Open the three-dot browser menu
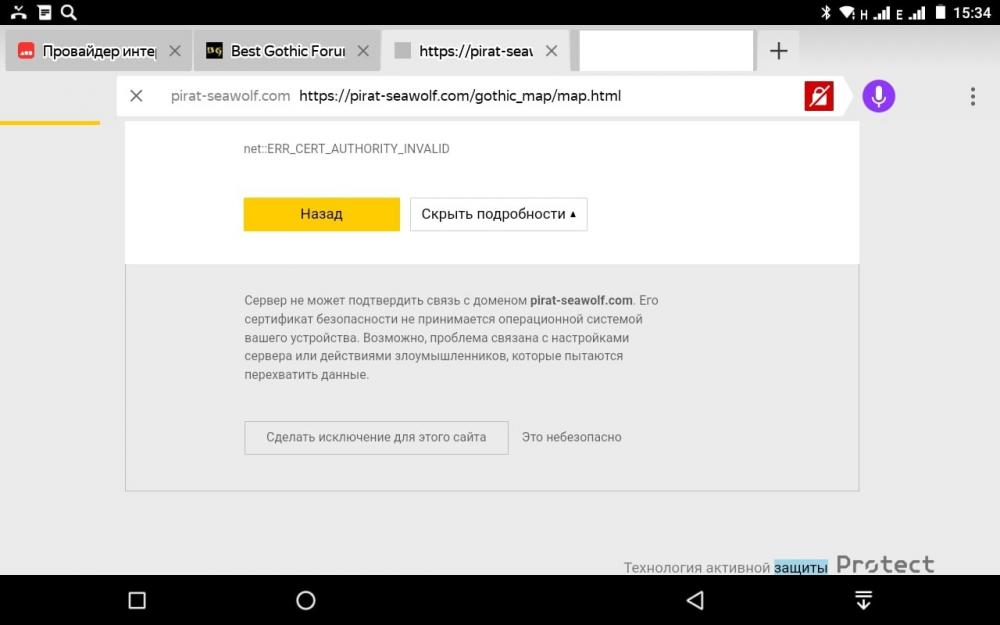This screenshot has width=1000, height=625. 972,96
